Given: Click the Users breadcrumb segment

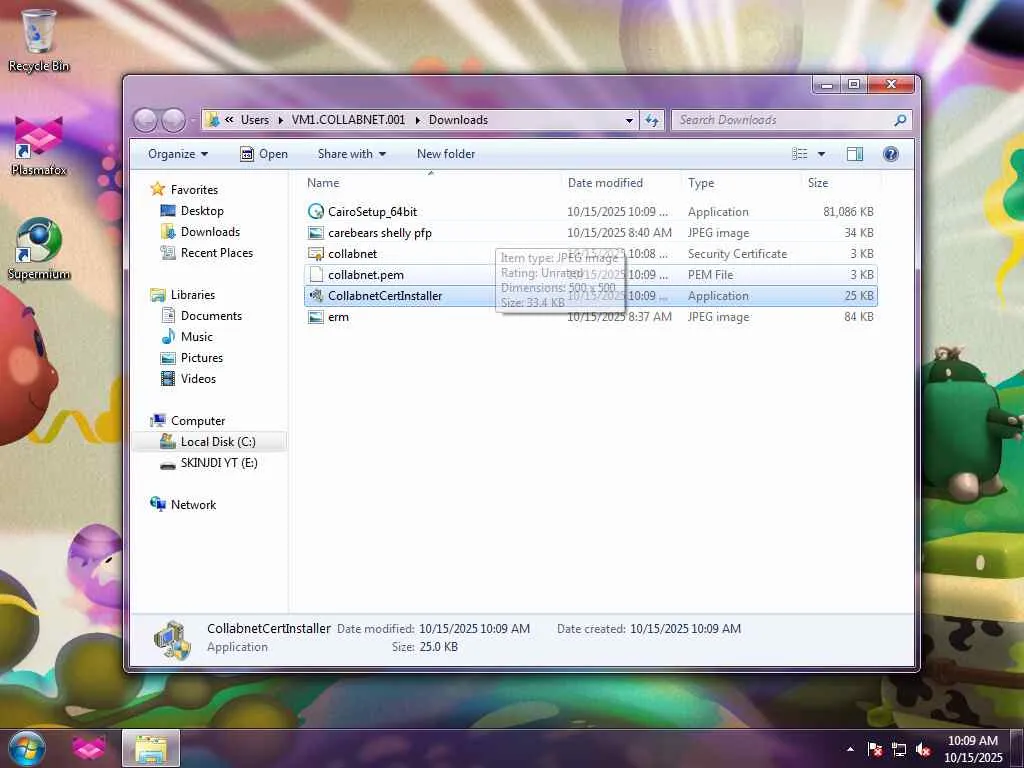Looking at the screenshot, I should (x=255, y=120).
